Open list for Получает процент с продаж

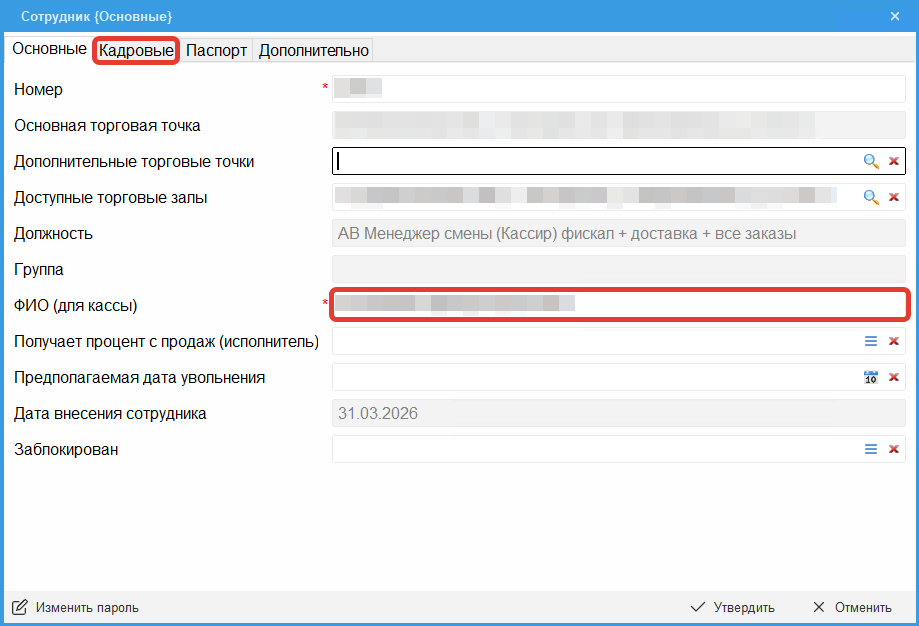[x=871, y=341]
